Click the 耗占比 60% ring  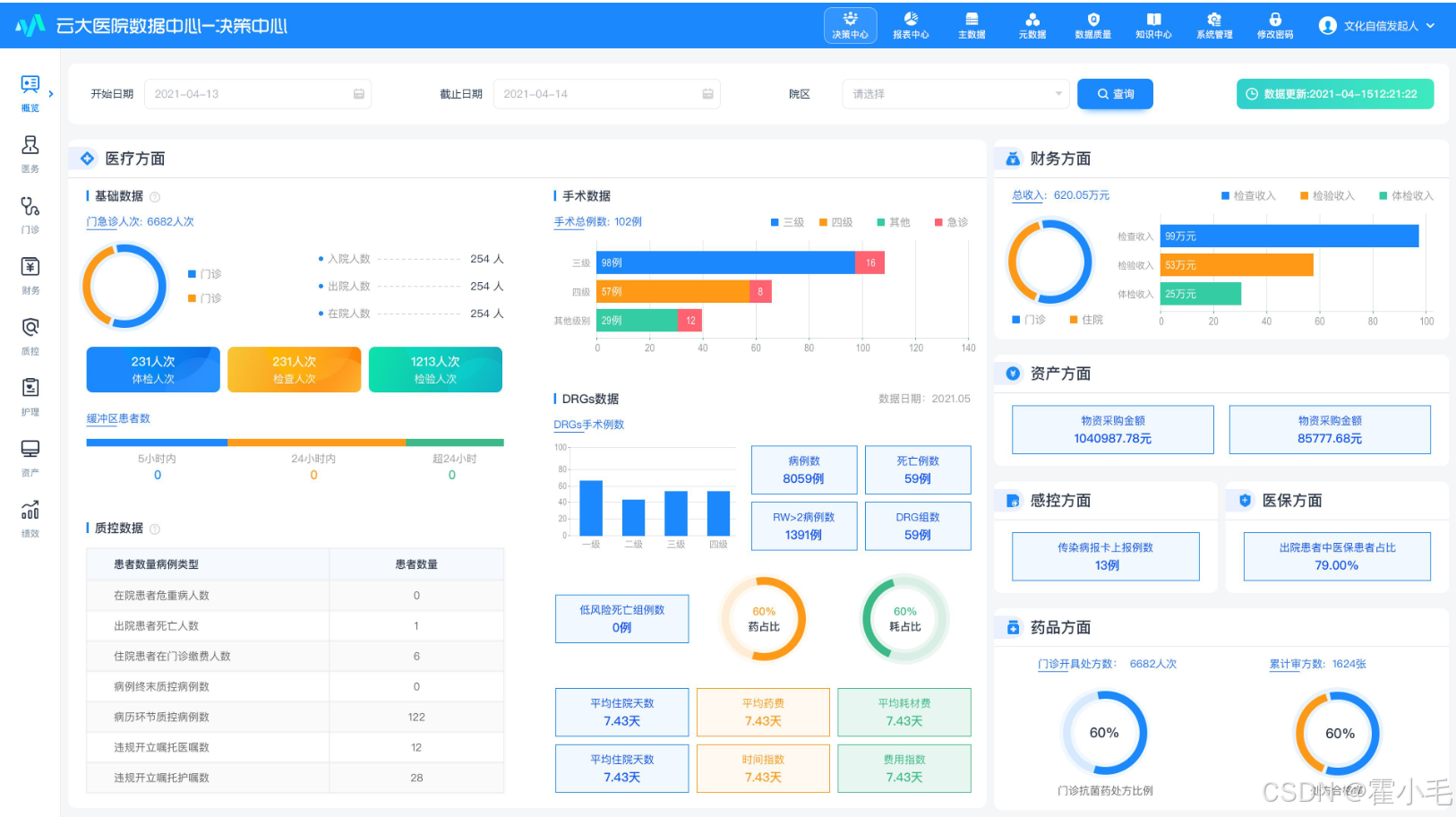(x=904, y=619)
